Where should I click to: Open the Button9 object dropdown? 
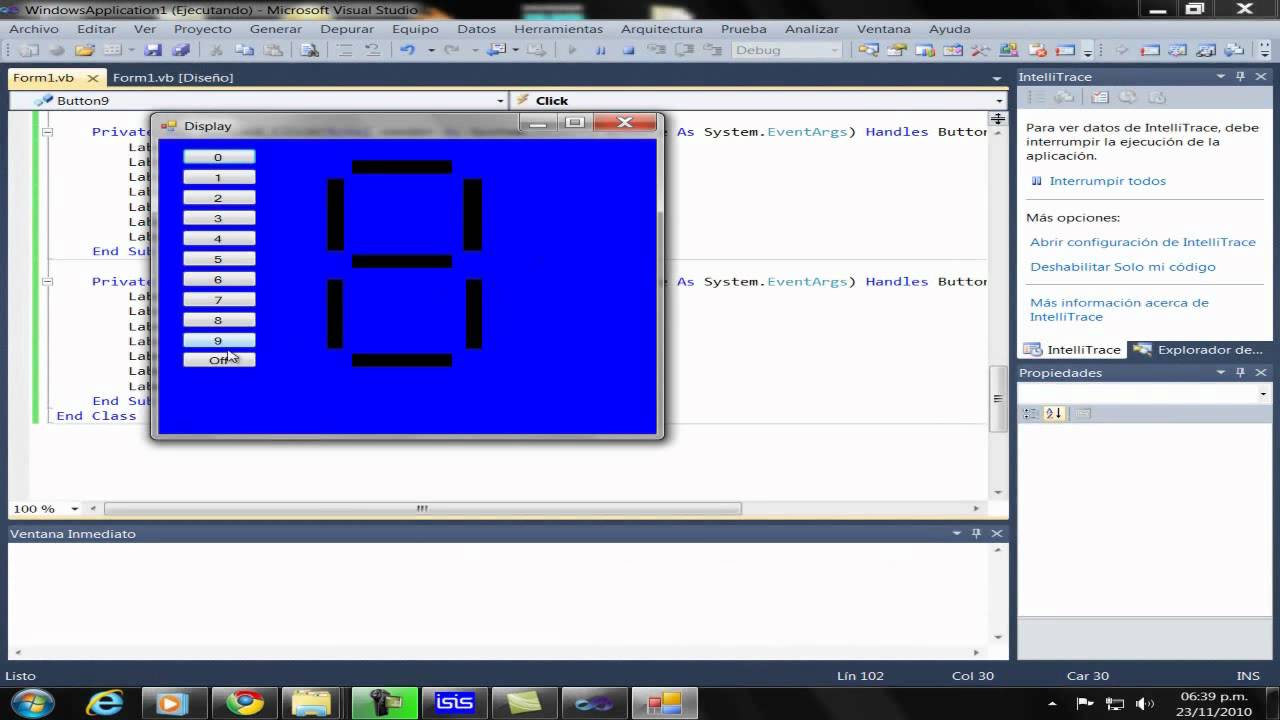pos(500,100)
